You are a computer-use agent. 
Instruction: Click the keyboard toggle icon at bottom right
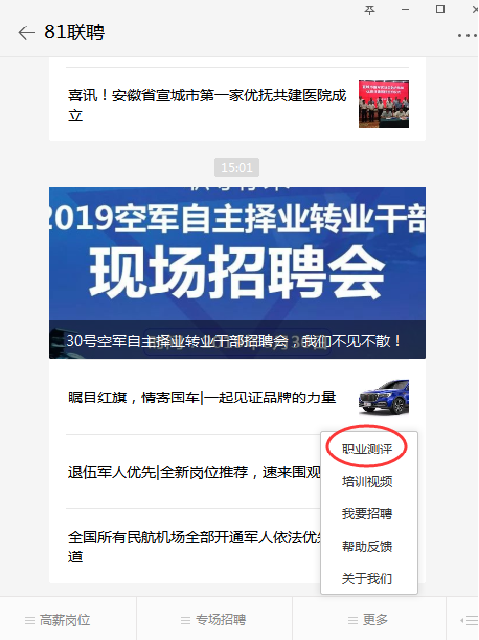point(469,620)
